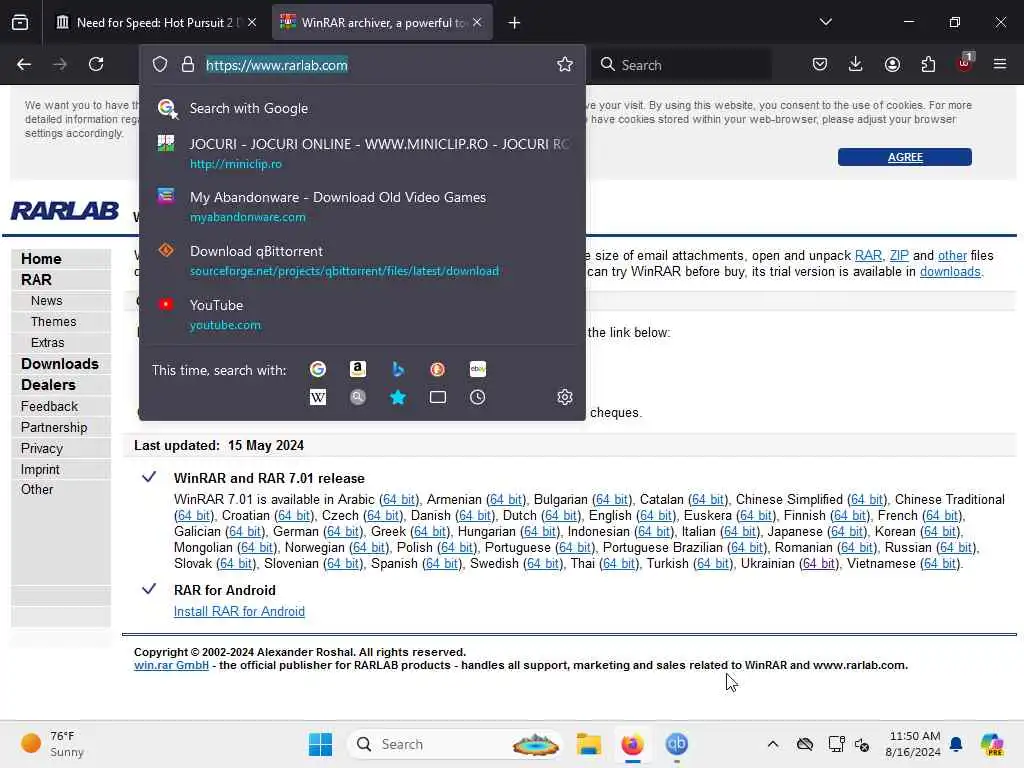The image size is (1024, 768).
Task: Open the Firefox hamburger menu
Action: pyautogui.click(x=1000, y=64)
